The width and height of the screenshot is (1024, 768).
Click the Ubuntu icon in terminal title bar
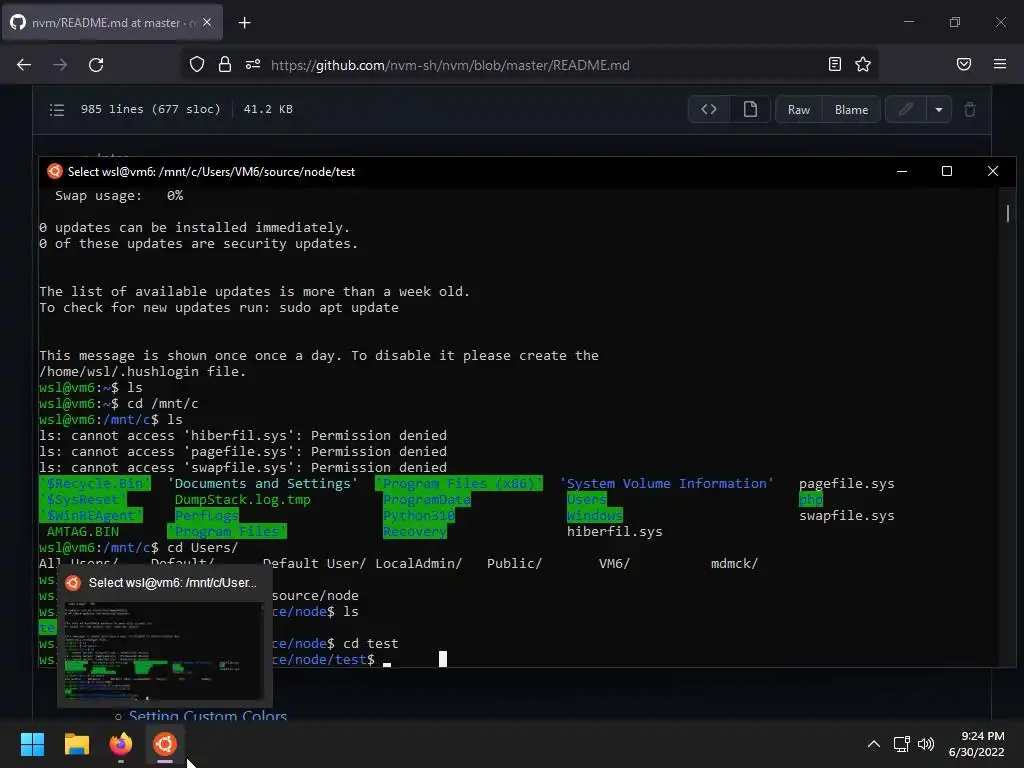click(x=55, y=171)
